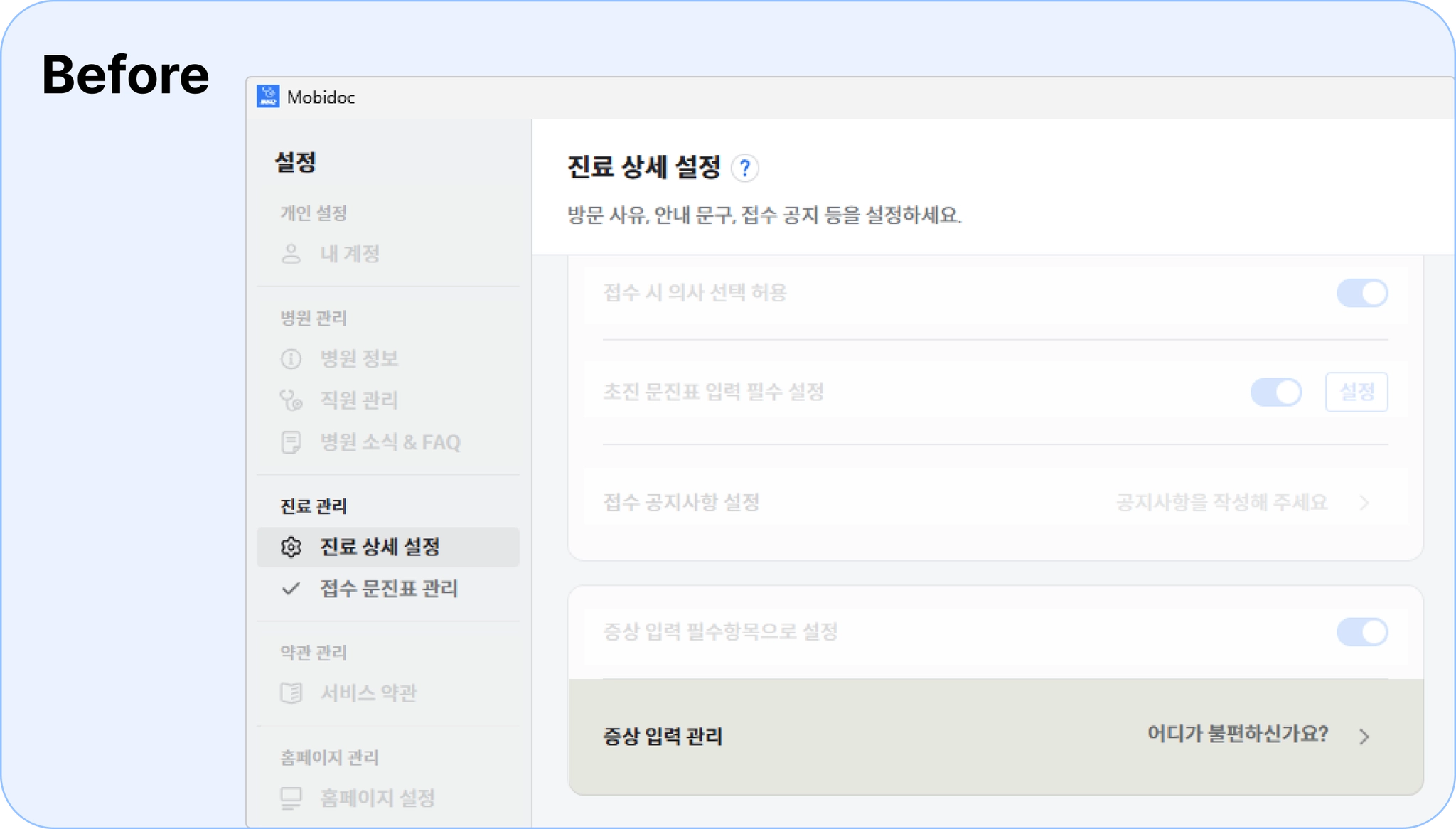Viewport: 1456px width, 829px height.
Task: Click the book icon for 서비스 약관
Action: click(x=291, y=693)
